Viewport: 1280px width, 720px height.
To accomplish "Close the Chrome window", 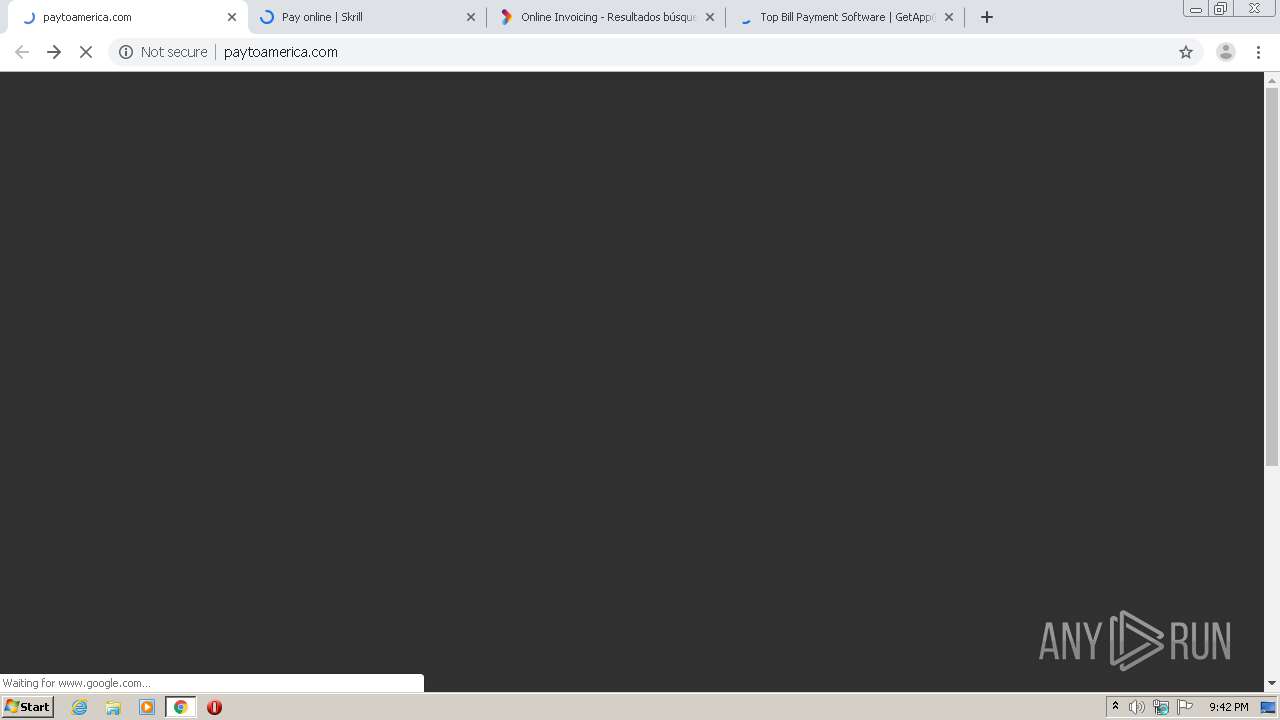I will point(1255,9).
